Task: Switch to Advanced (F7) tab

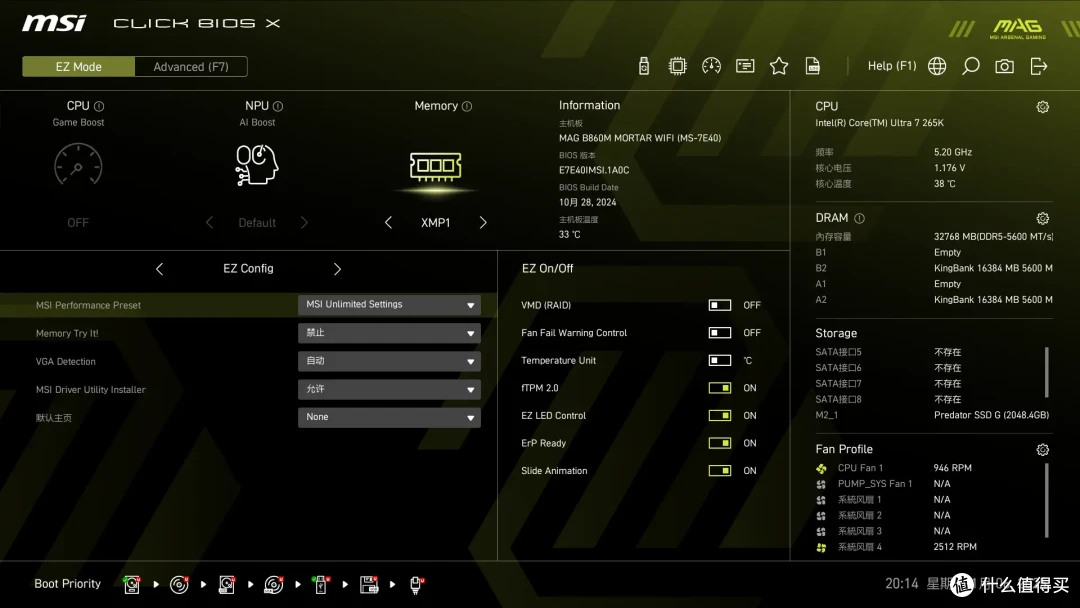Action: pyautogui.click(x=191, y=67)
